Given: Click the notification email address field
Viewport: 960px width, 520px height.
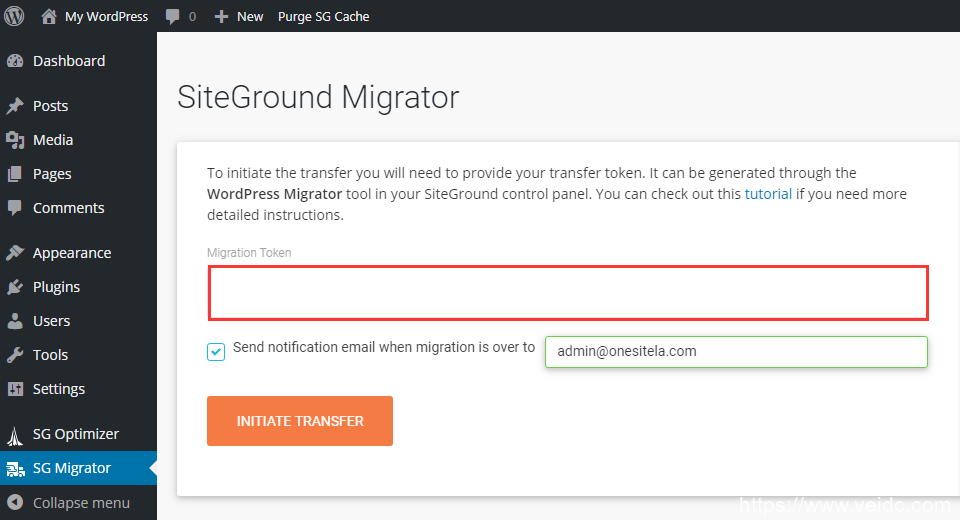Looking at the screenshot, I should (x=736, y=352).
